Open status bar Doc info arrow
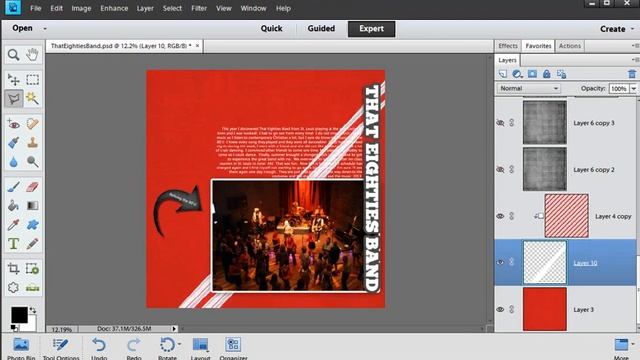 [174, 329]
